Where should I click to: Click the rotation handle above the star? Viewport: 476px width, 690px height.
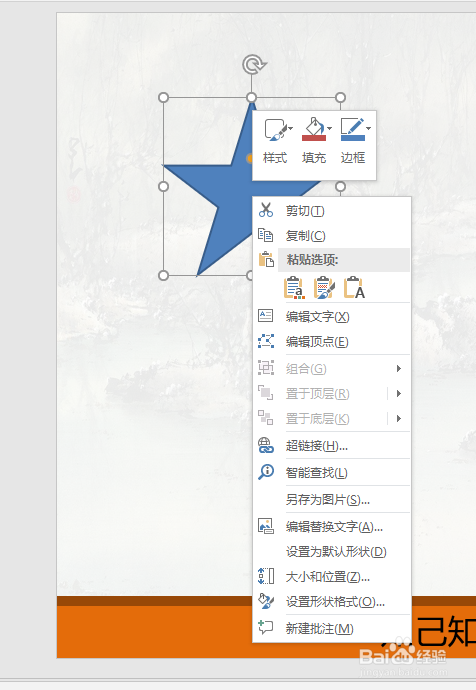pyautogui.click(x=254, y=65)
